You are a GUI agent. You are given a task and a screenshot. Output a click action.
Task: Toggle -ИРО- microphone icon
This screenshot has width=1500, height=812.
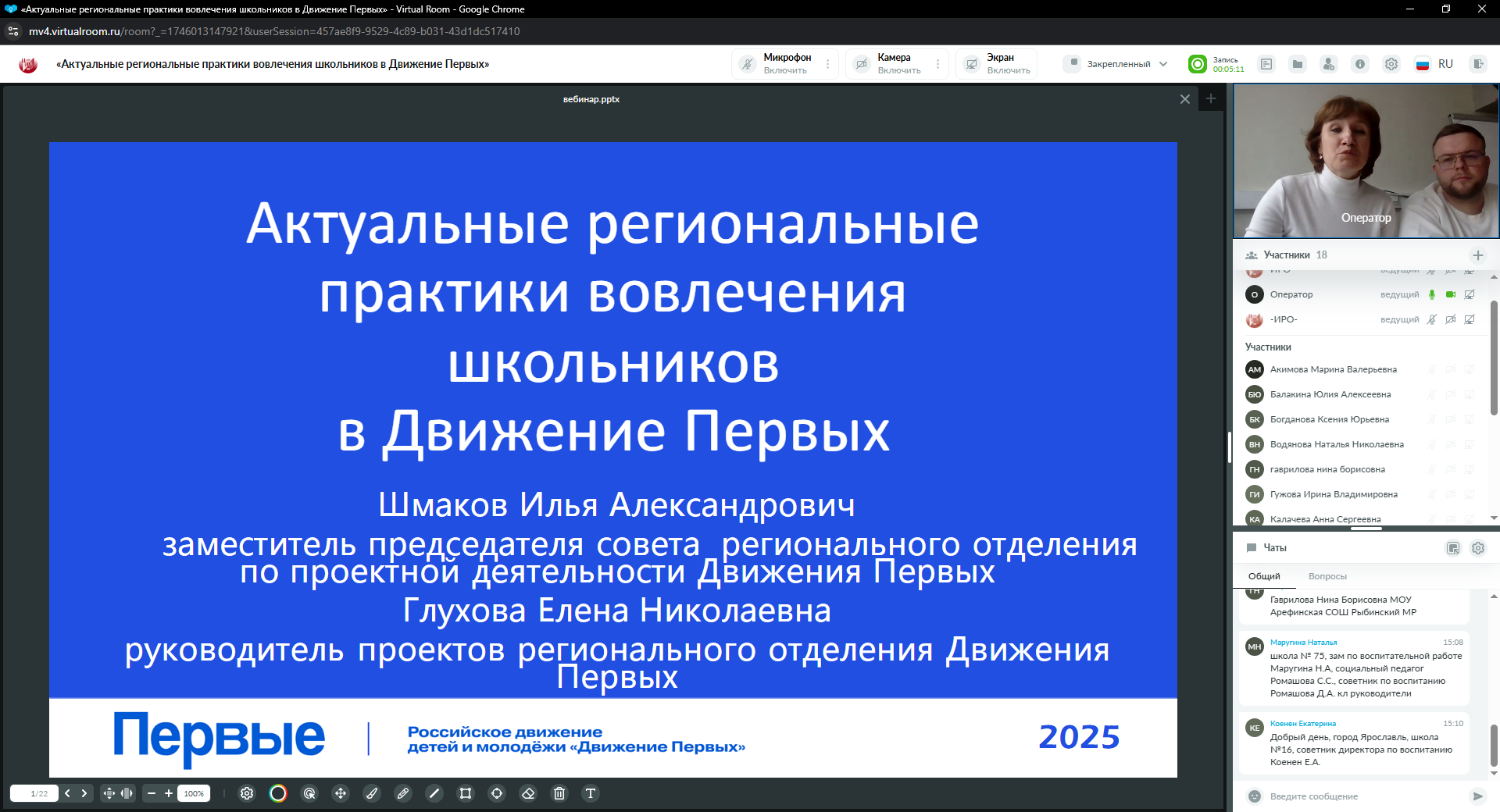click(1432, 319)
